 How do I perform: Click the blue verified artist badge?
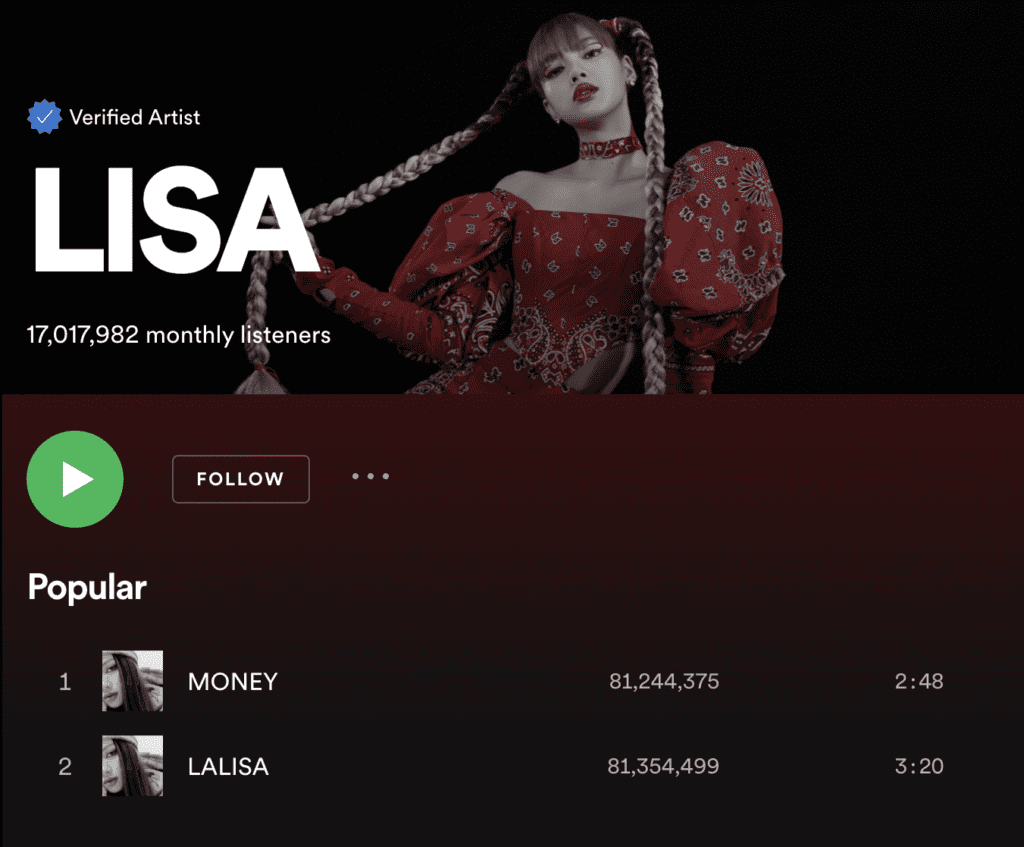coord(44,117)
